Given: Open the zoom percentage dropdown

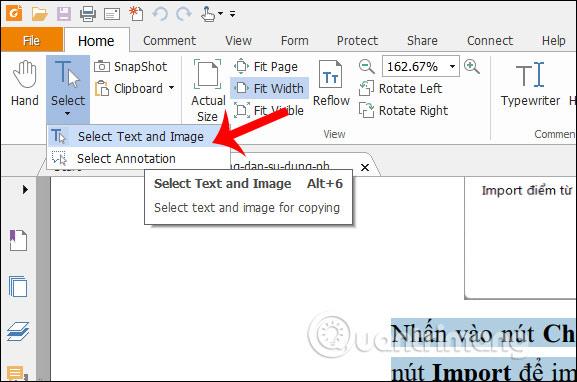Looking at the screenshot, I should click(x=452, y=67).
